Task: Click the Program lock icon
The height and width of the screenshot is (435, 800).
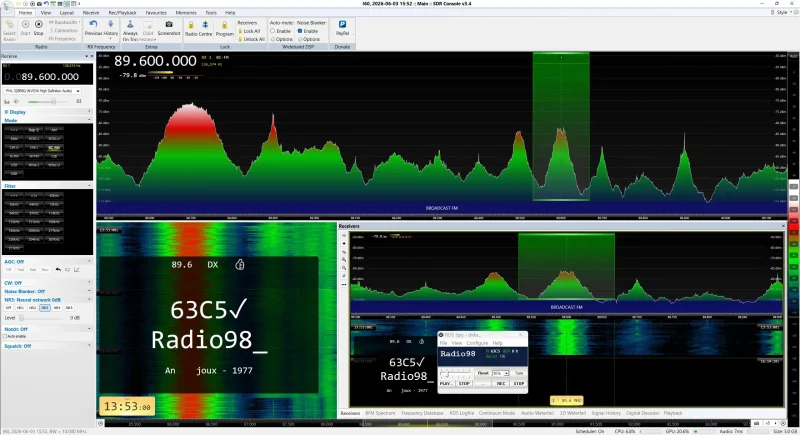Action: (x=224, y=25)
